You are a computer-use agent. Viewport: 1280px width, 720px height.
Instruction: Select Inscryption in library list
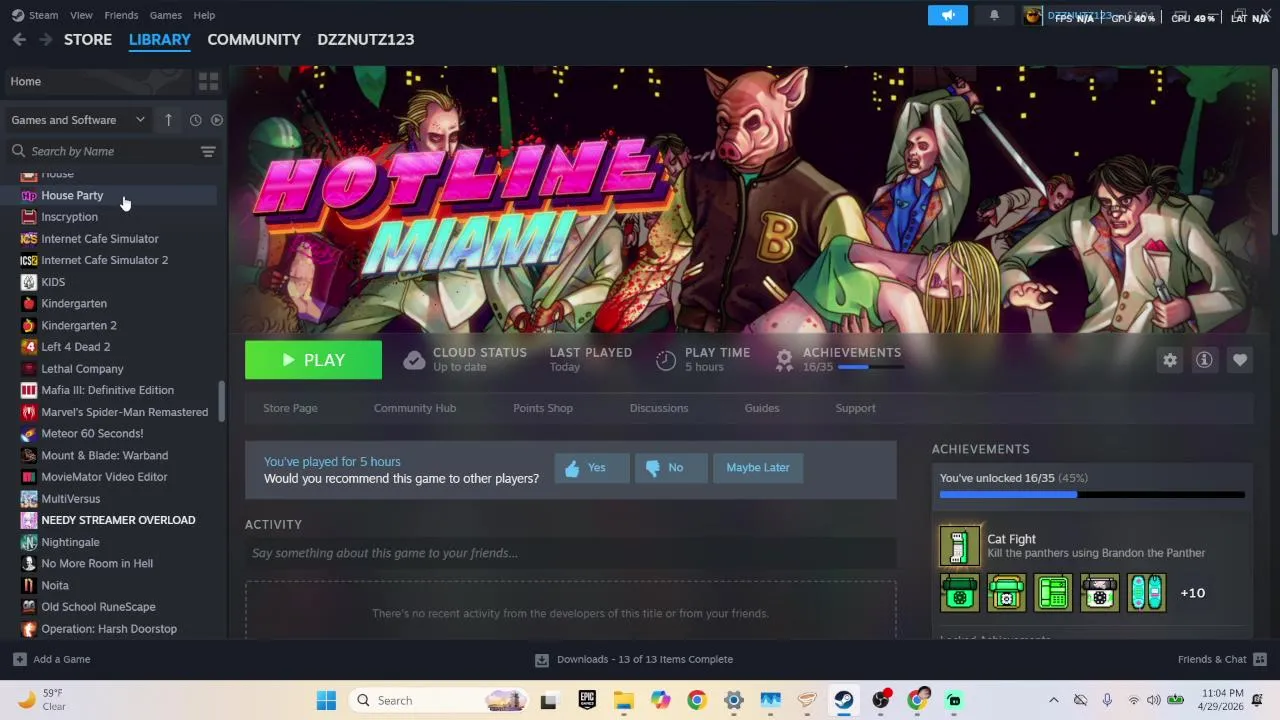[110, 217]
